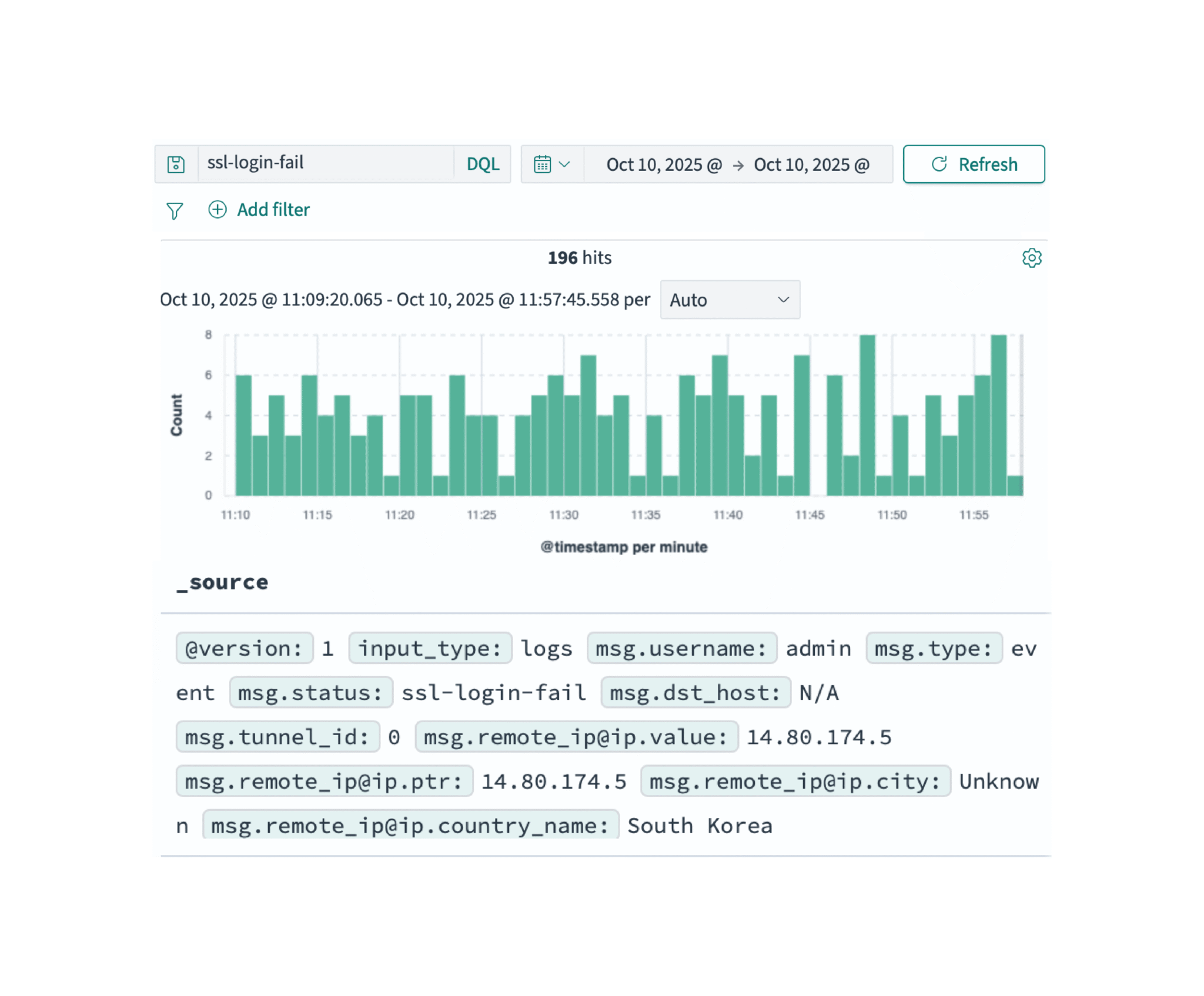1204x996 pixels.
Task: Open the Auto interval dropdown
Action: 730,300
